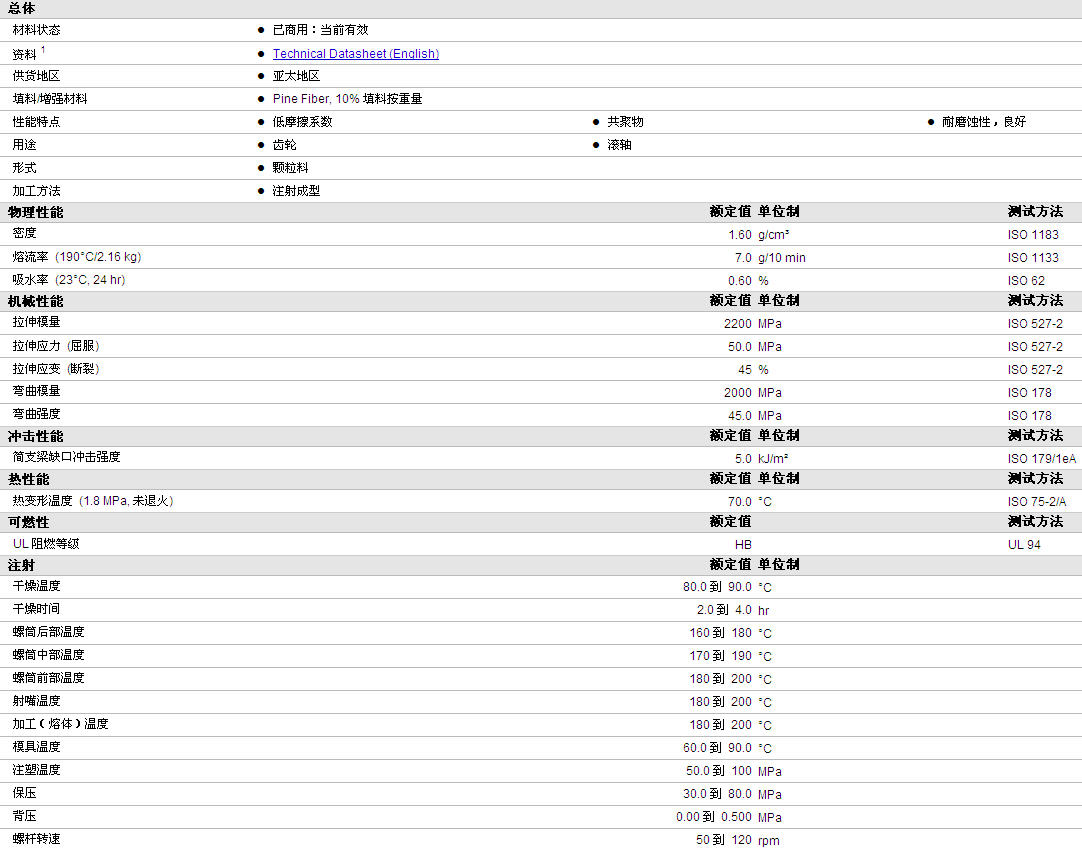Click ISO 62 test method
The image size is (1082, 848).
tap(1026, 281)
